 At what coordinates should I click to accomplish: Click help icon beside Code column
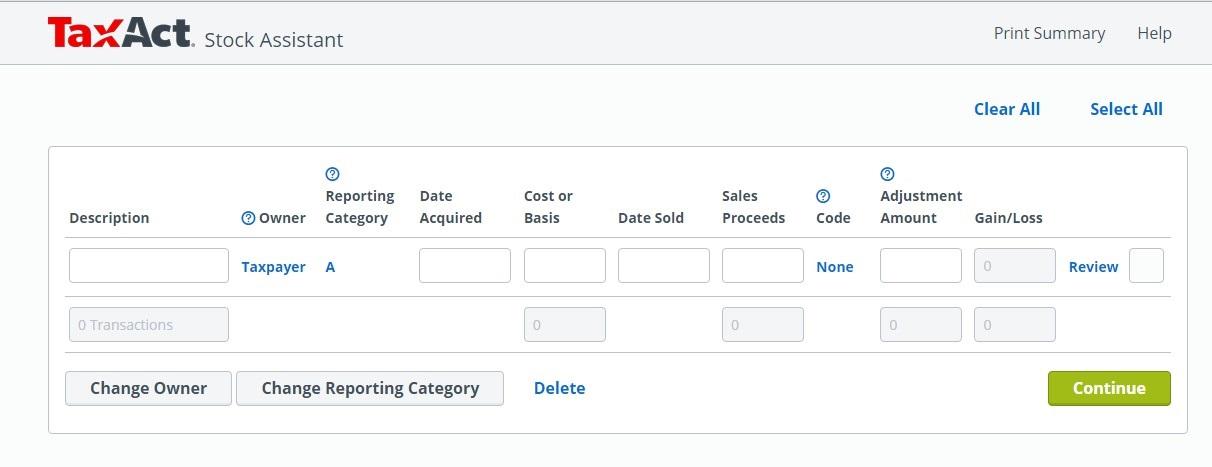(823, 196)
